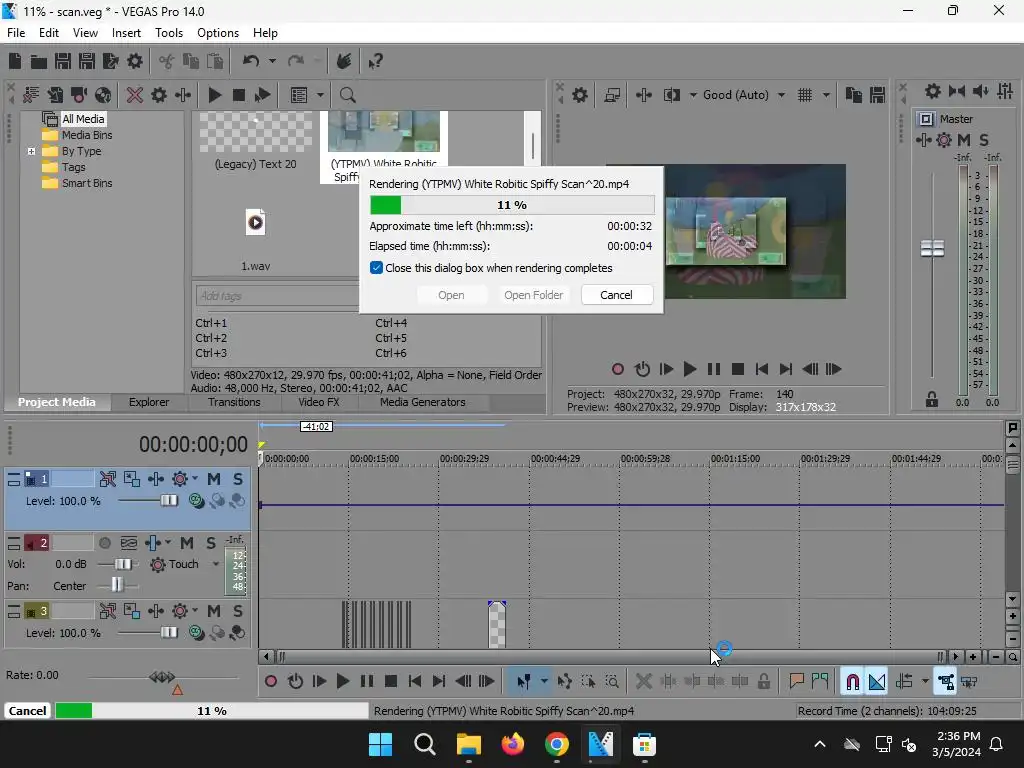Click the New project icon in the main toolbar
1024x768 pixels.
tap(15, 61)
